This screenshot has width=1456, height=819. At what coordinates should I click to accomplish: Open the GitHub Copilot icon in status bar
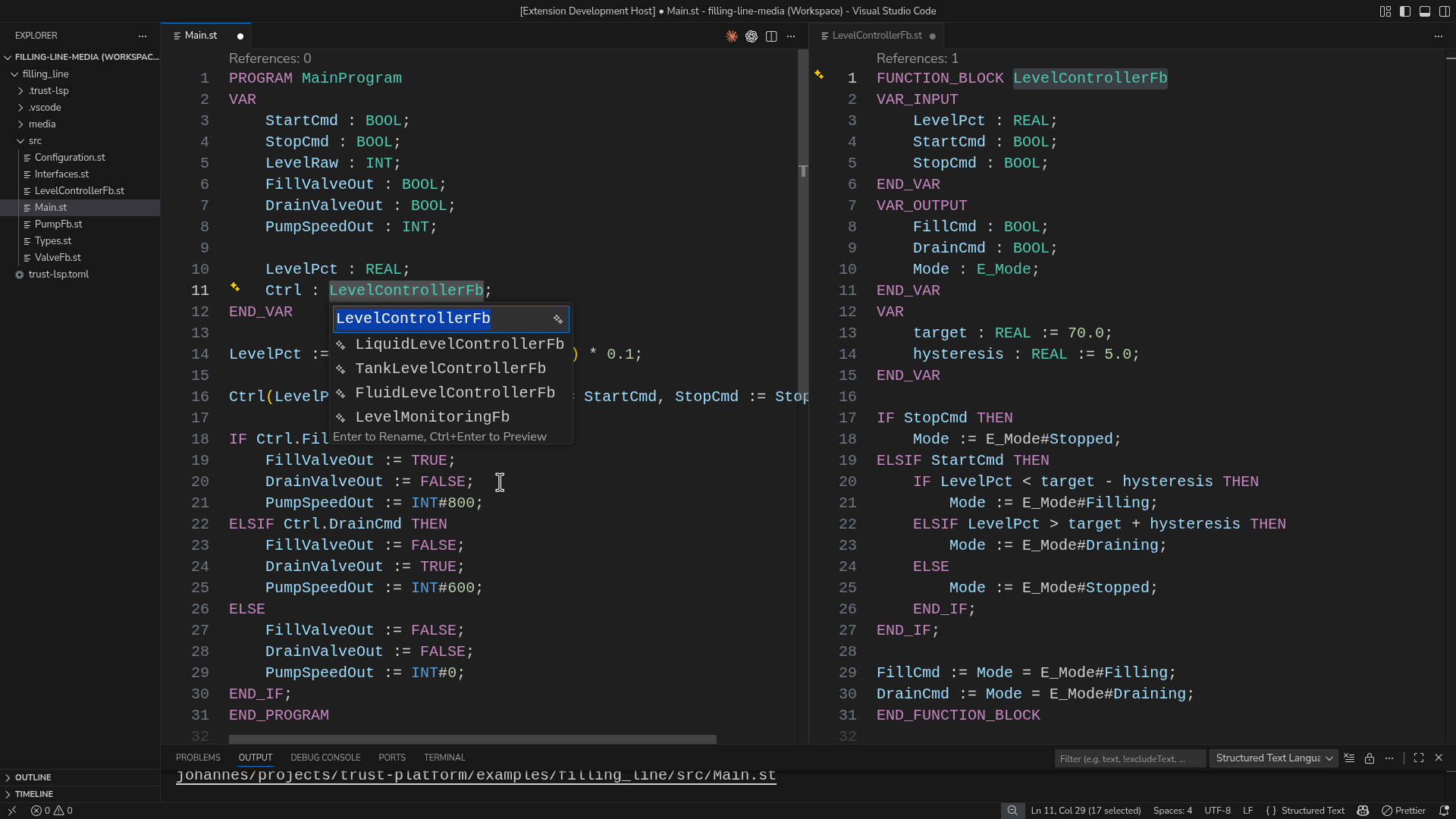coord(1363,811)
